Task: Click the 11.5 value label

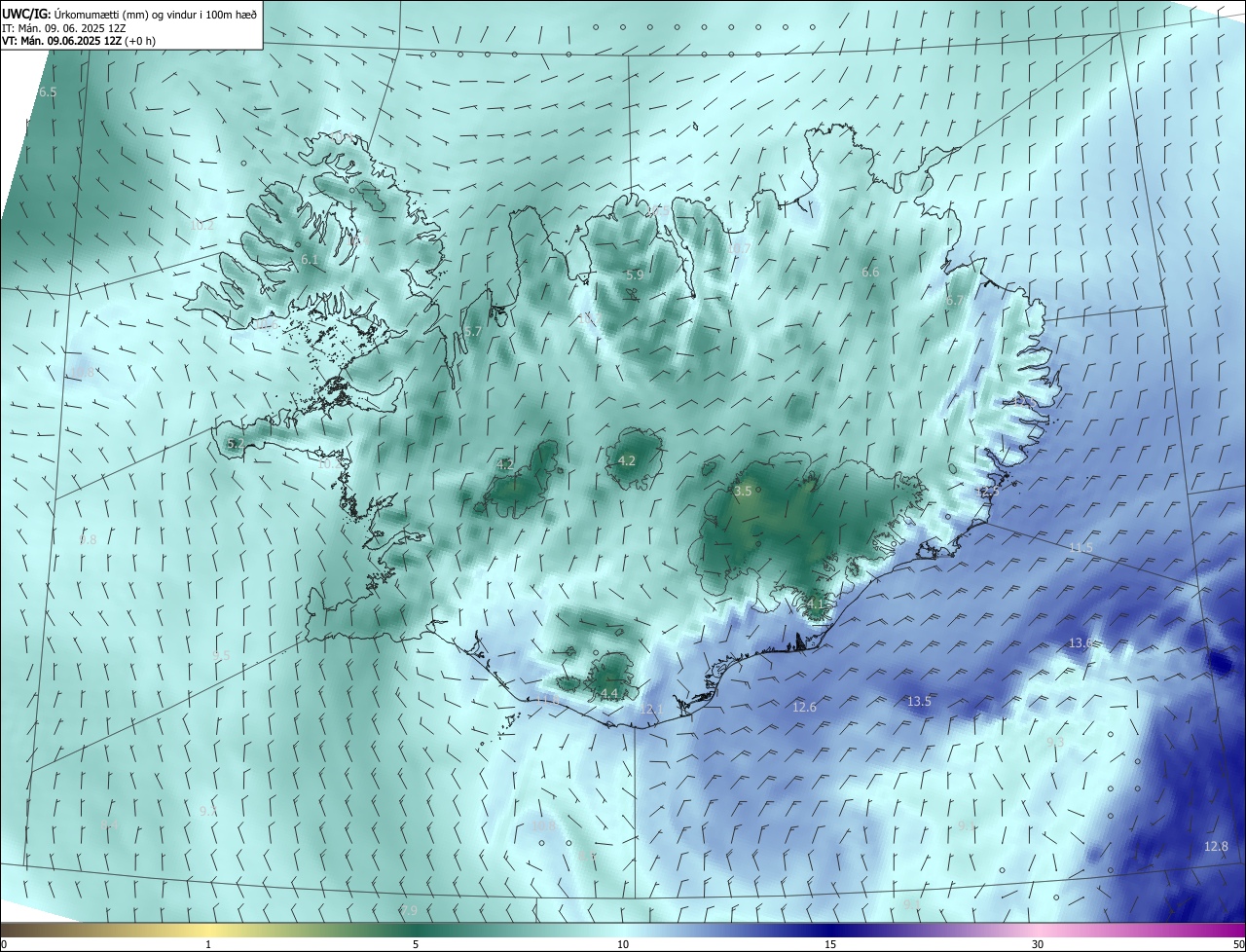Action: coord(1081,548)
